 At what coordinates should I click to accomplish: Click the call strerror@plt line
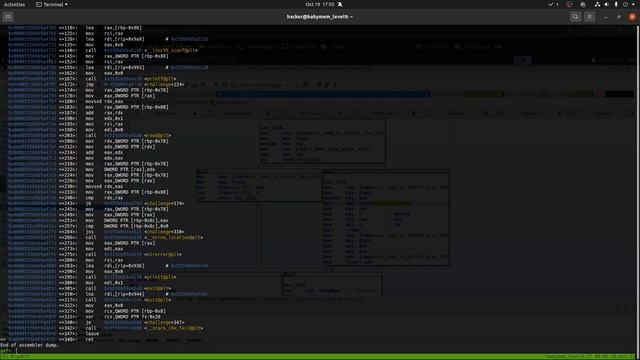coord(95,254)
